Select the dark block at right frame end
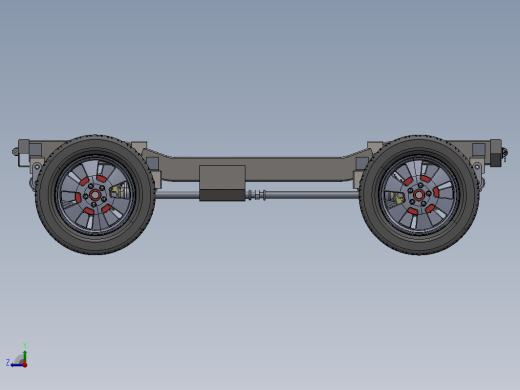Image resolution: width=520 pixels, height=390 pixels. pos(496,159)
